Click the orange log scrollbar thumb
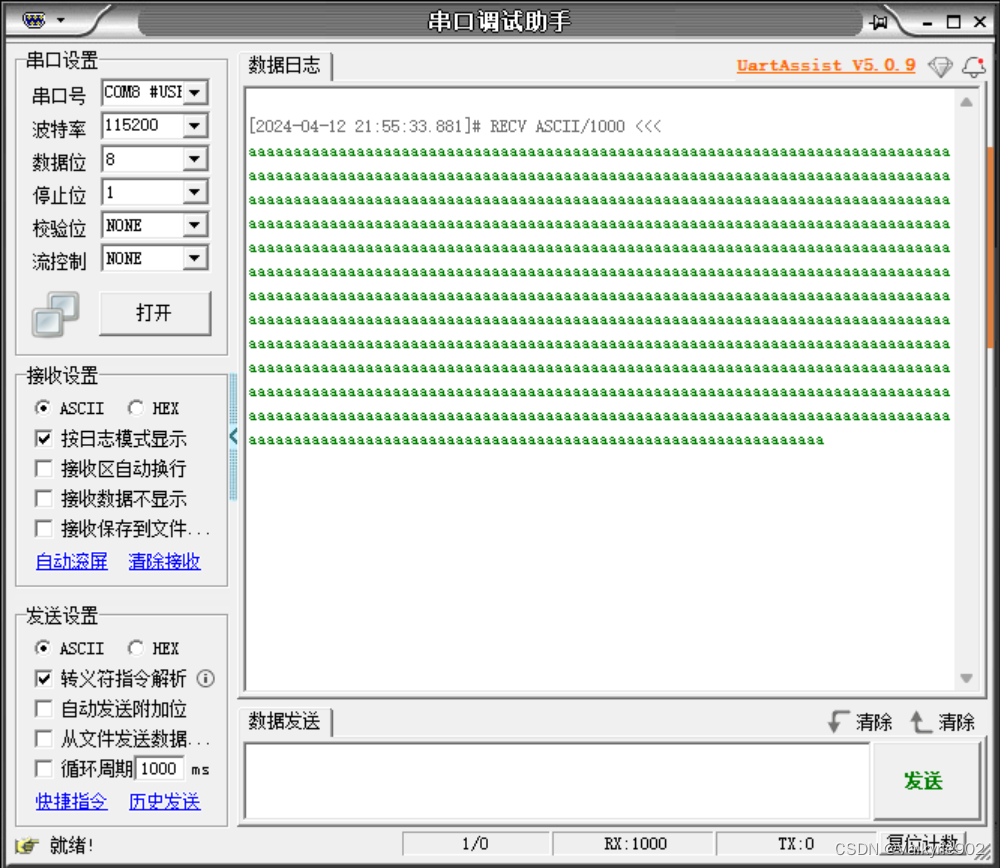The width and height of the screenshot is (1000, 868). point(990,247)
